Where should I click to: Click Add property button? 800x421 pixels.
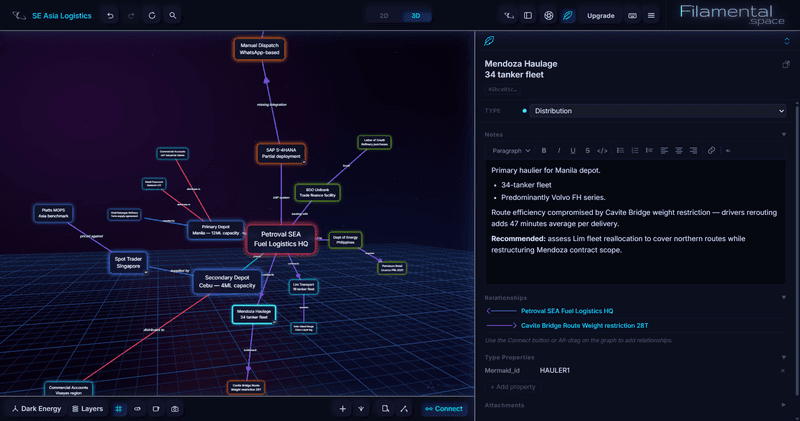tap(513, 387)
